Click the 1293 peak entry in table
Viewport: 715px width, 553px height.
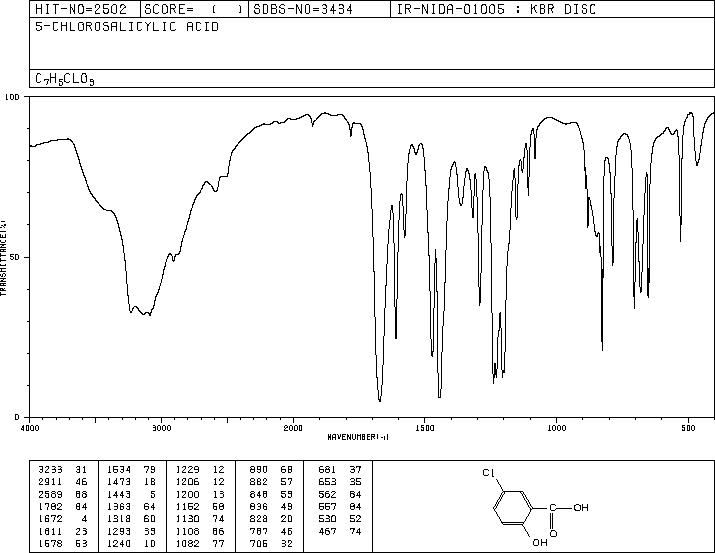[131, 531]
